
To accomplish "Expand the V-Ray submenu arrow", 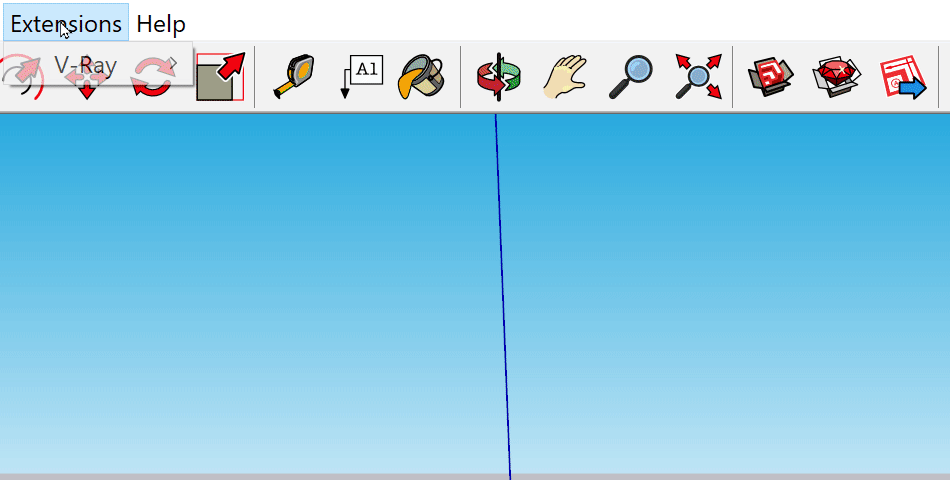I will [x=173, y=64].
